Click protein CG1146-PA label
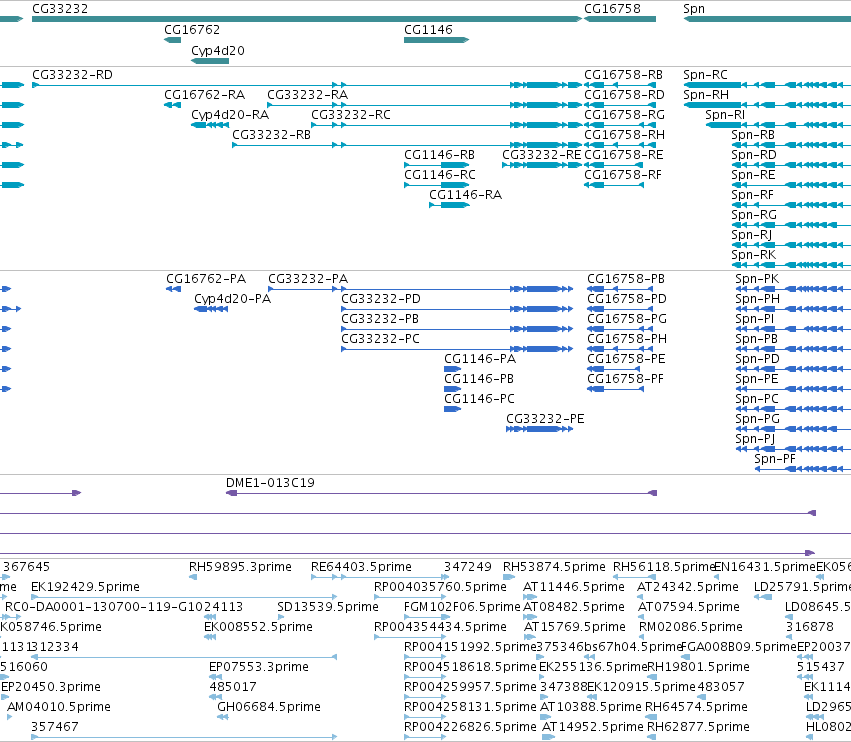The height and width of the screenshot is (742, 851). point(480,359)
